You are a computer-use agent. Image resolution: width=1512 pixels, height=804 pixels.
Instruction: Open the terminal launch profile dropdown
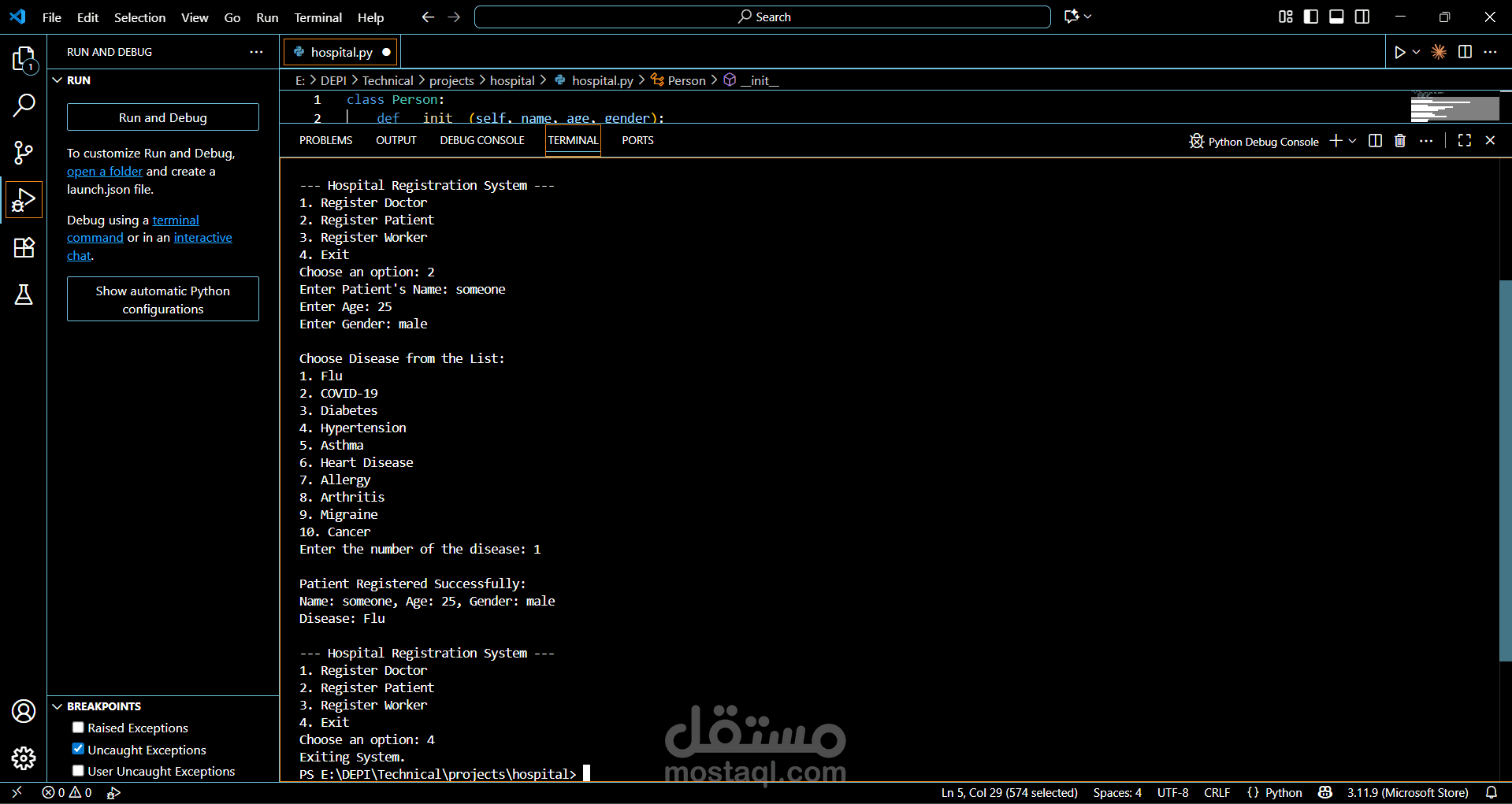pyautogui.click(x=1352, y=141)
